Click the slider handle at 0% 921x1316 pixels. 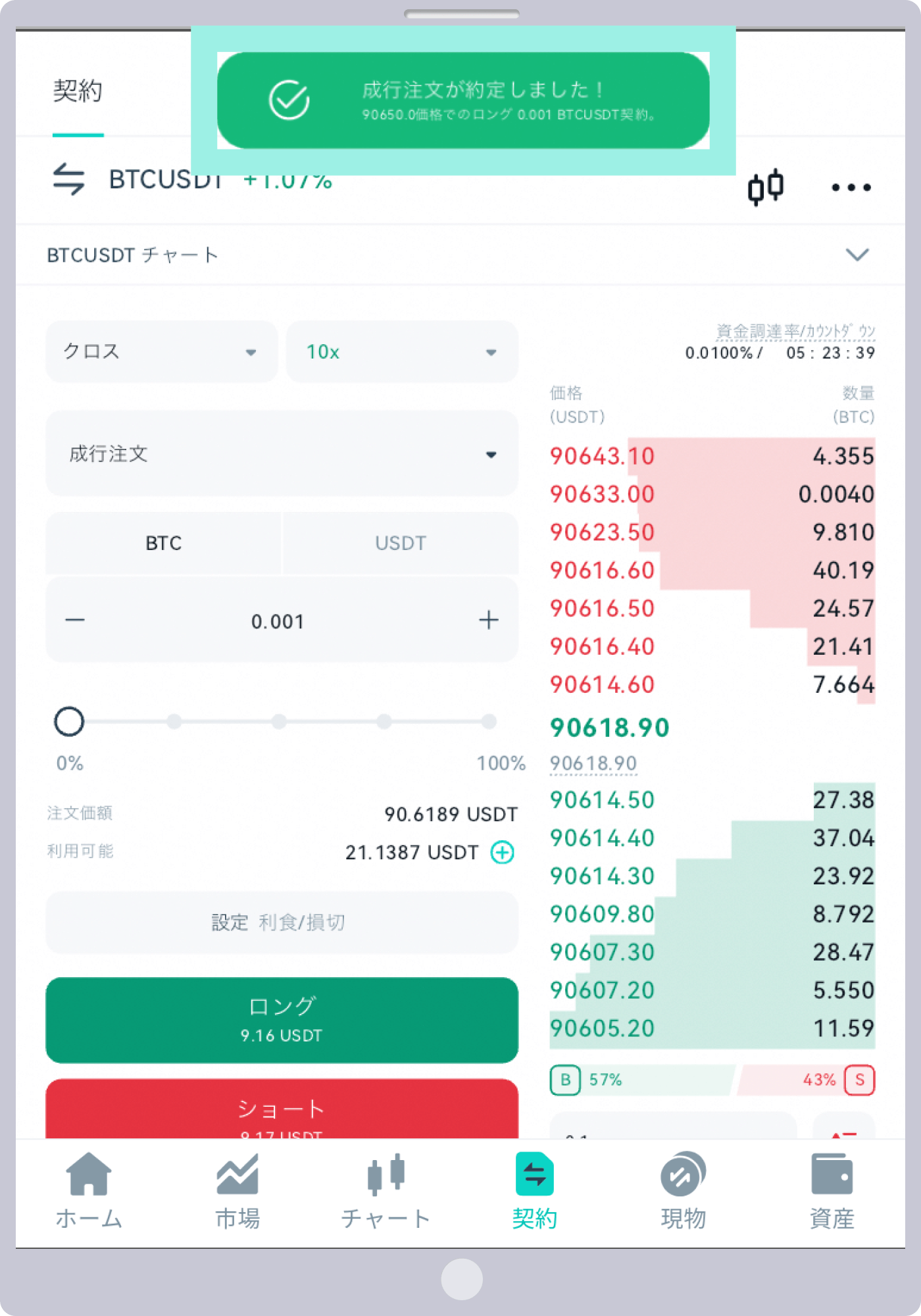[69, 721]
